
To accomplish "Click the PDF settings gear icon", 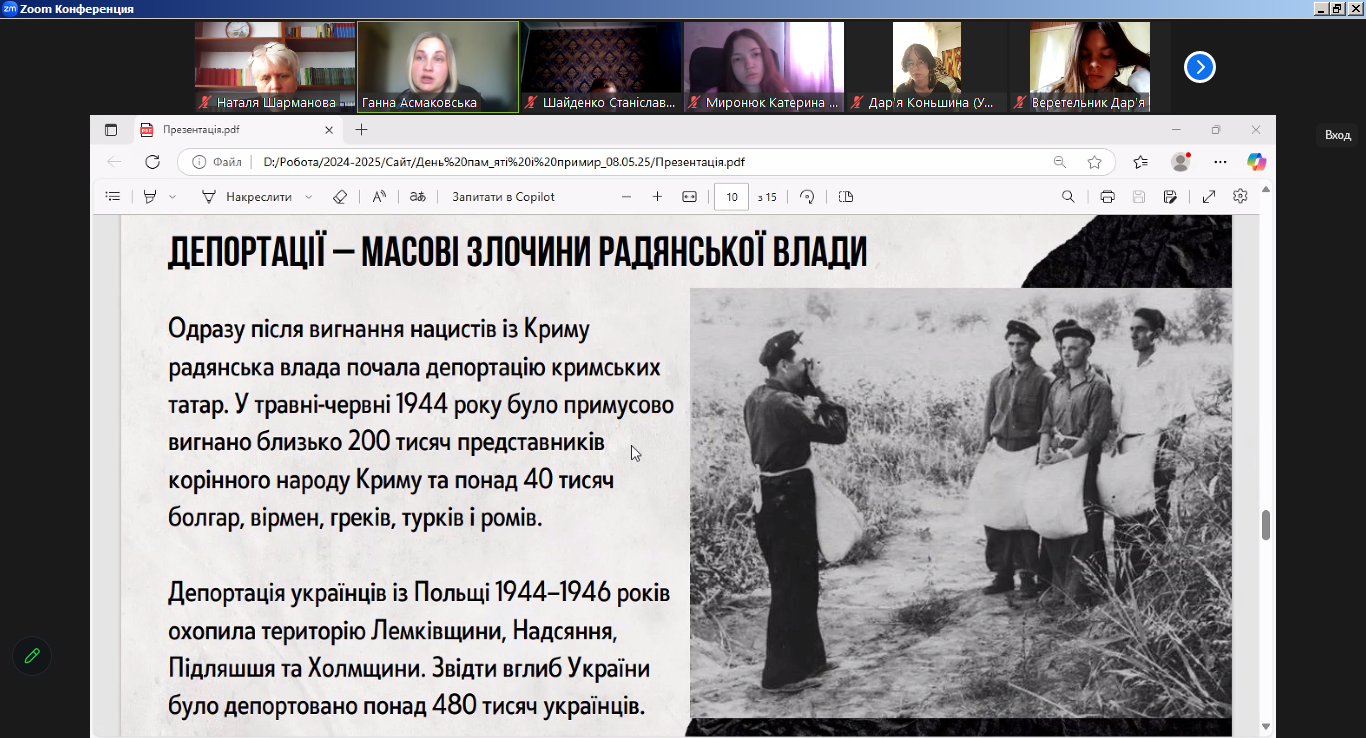I will [x=1240, y=197].
